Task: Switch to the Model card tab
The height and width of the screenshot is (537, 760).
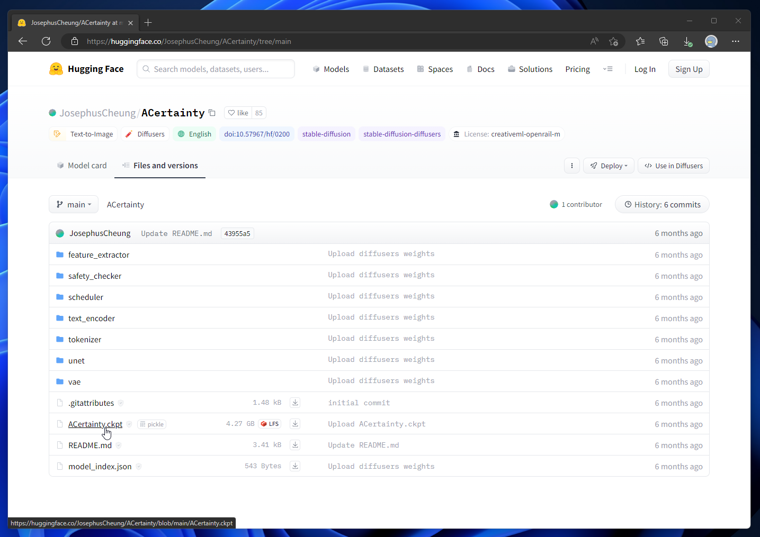Action: 81,165
